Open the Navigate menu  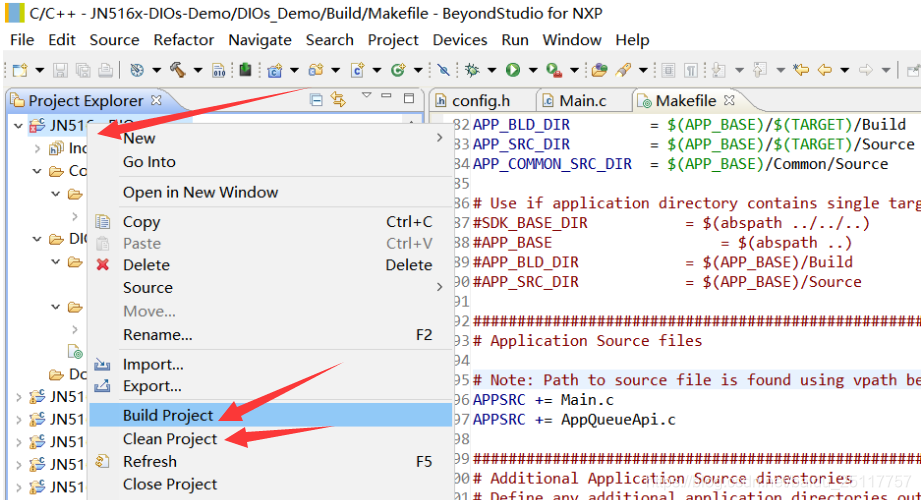point(260,40)
